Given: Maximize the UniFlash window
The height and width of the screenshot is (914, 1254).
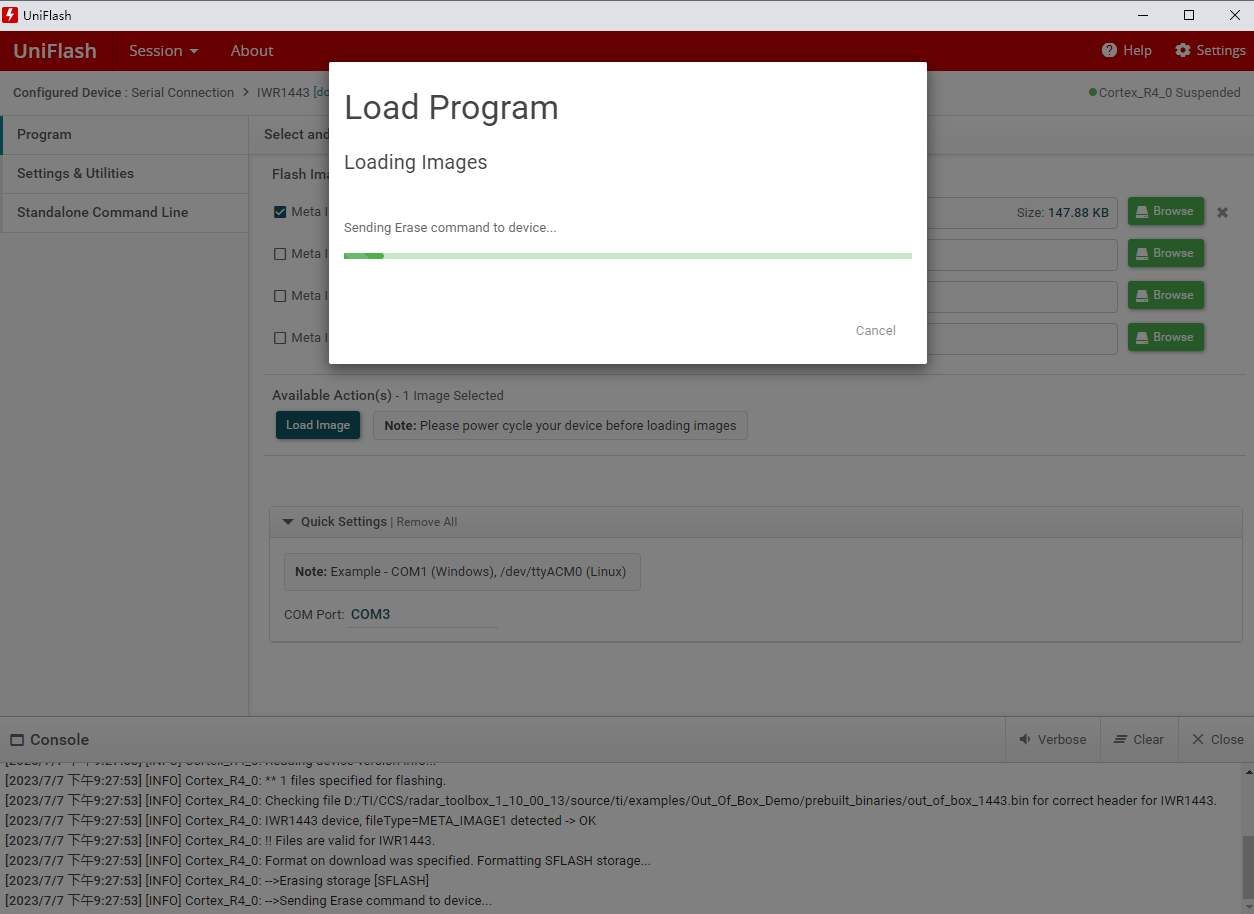Looking at the screenshot, I should click(x=1189, y=15).
